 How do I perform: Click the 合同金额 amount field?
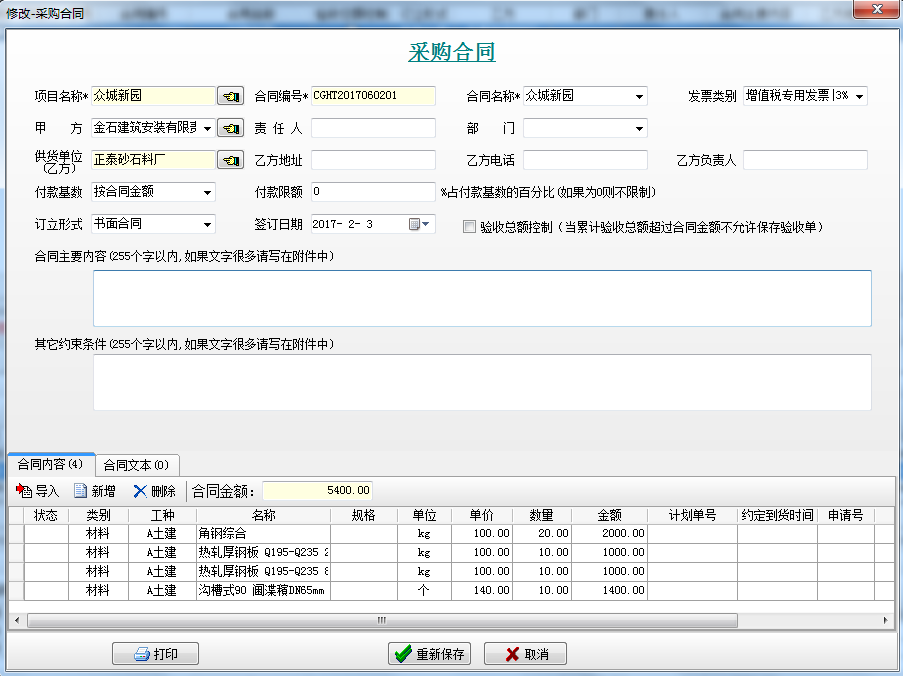click(316, 490)
